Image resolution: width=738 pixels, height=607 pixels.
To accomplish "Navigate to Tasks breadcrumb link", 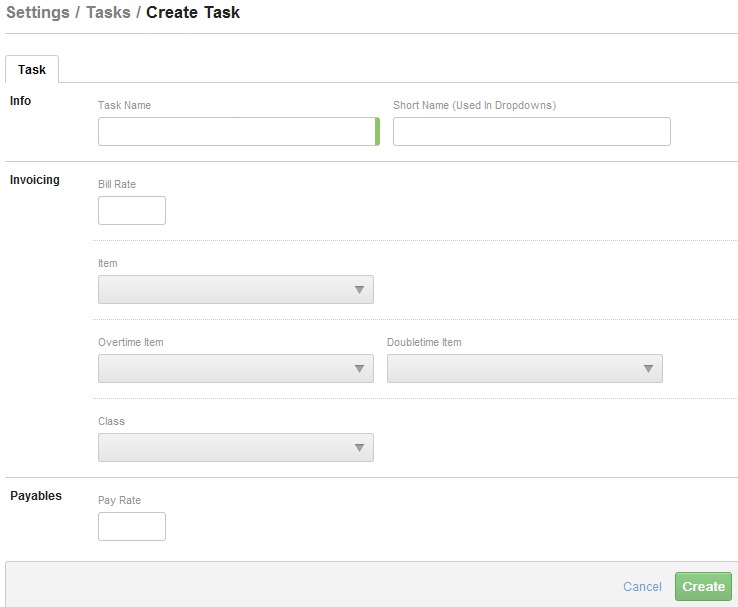I will [108, 12].
